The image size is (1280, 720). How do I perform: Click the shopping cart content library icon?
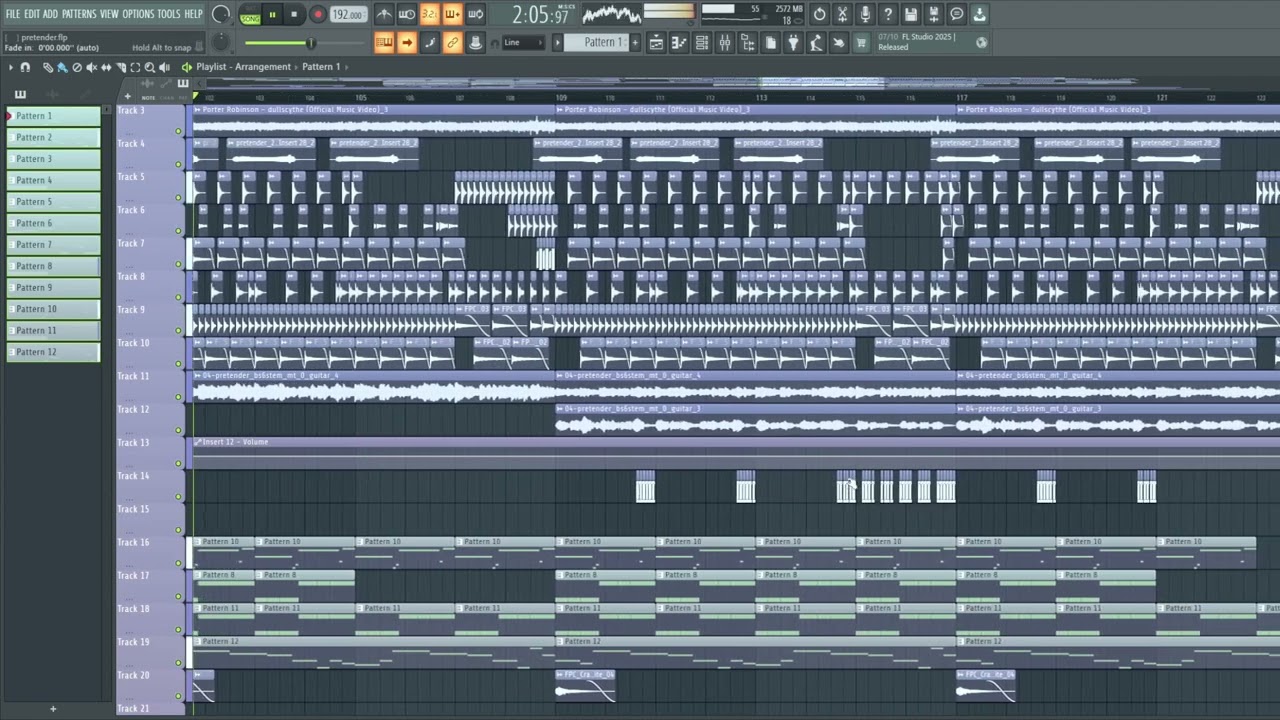point(861,42)
